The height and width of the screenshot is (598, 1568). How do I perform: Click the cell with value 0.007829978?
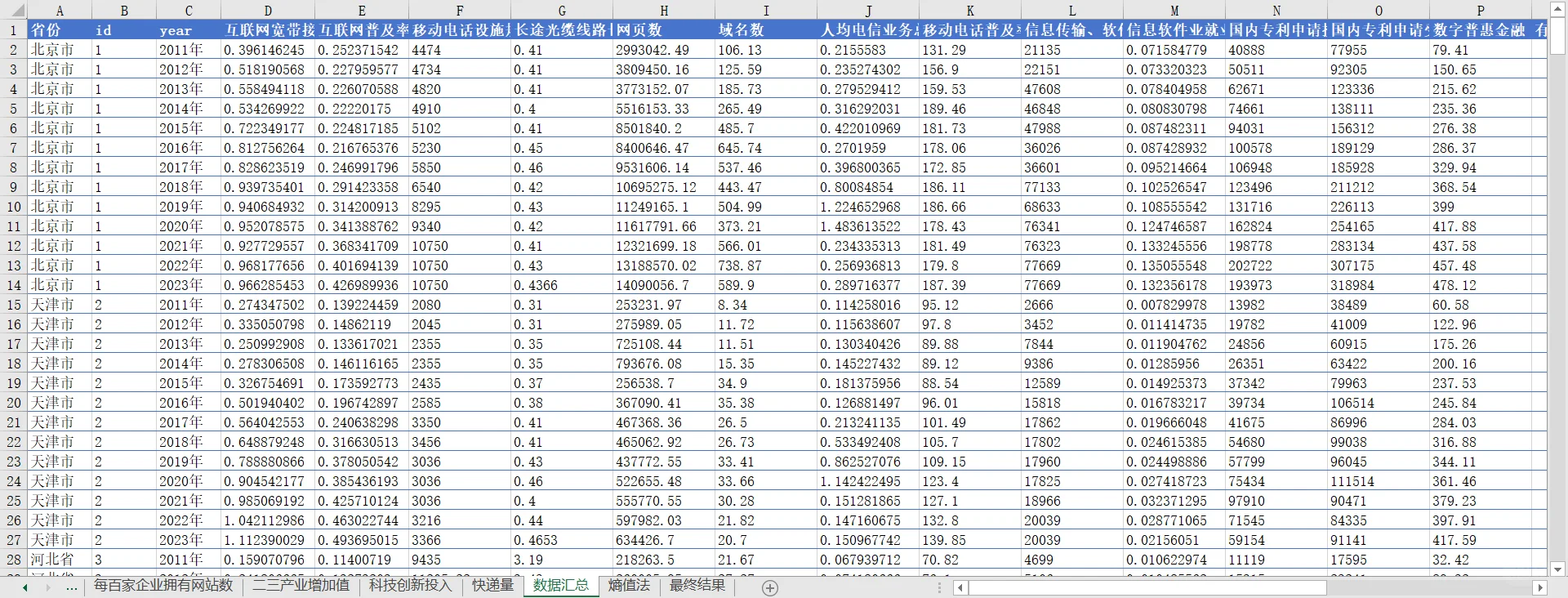pos(1174,305)
